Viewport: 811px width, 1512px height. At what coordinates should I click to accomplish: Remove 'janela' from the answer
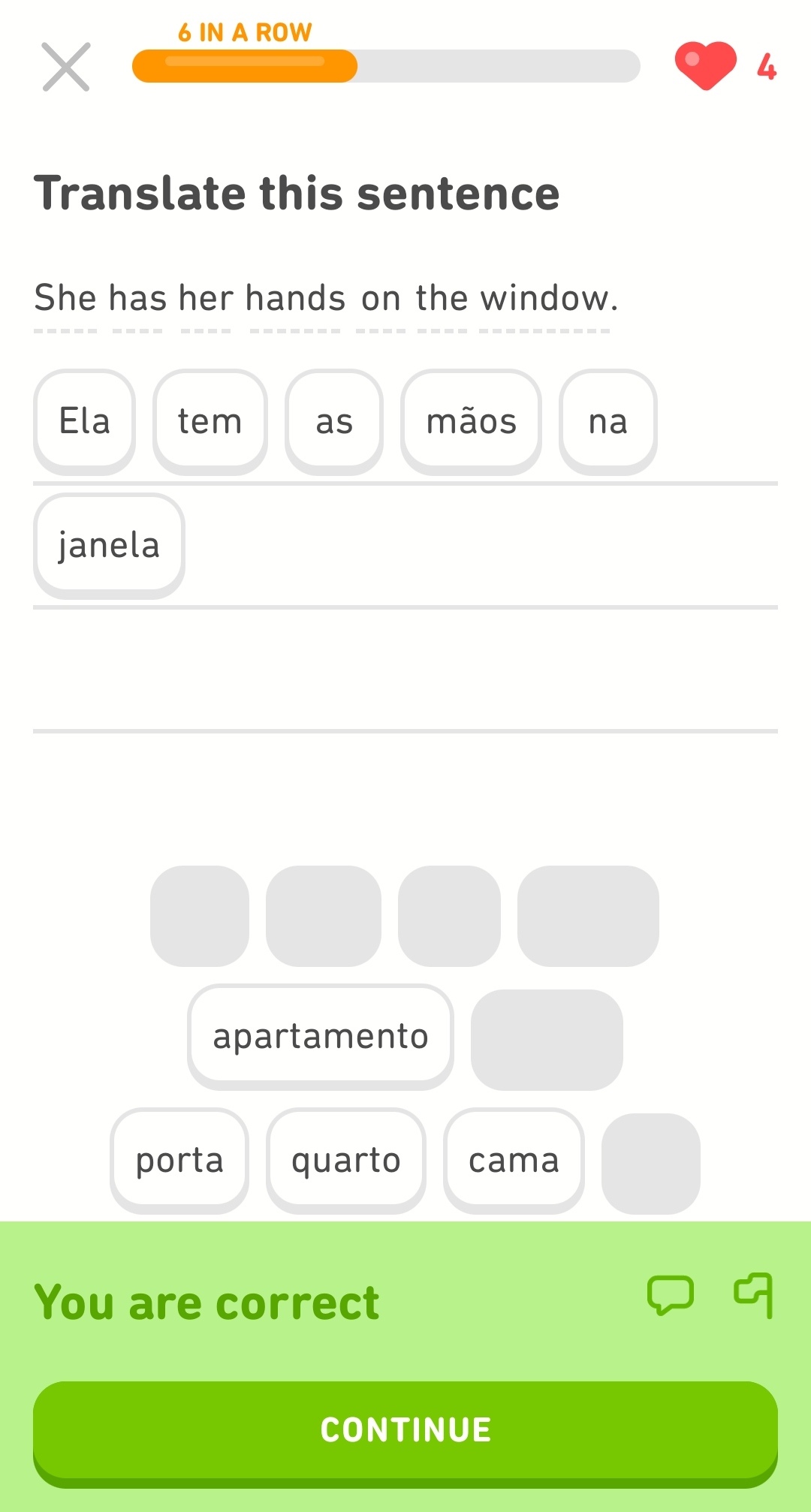(x=109, y=545)
